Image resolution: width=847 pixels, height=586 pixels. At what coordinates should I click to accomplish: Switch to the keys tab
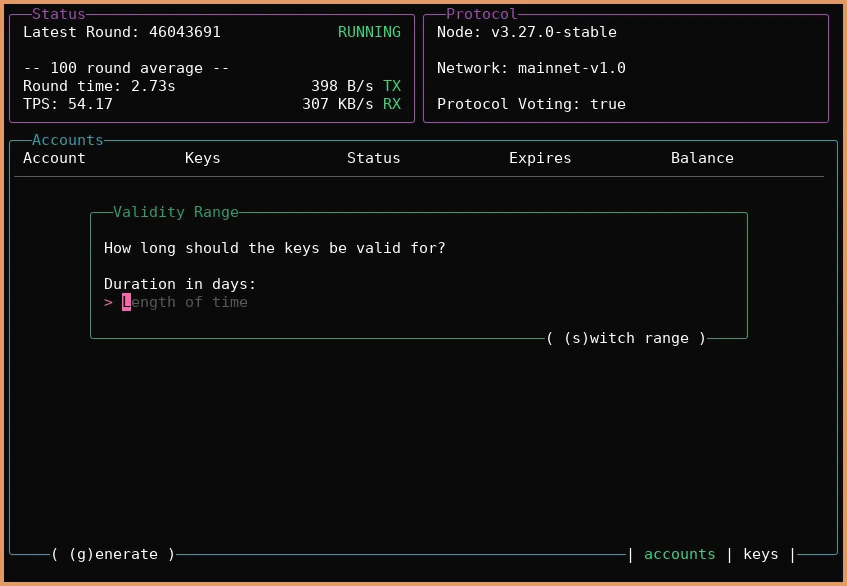pyautogui.click(x=761, y=554)
